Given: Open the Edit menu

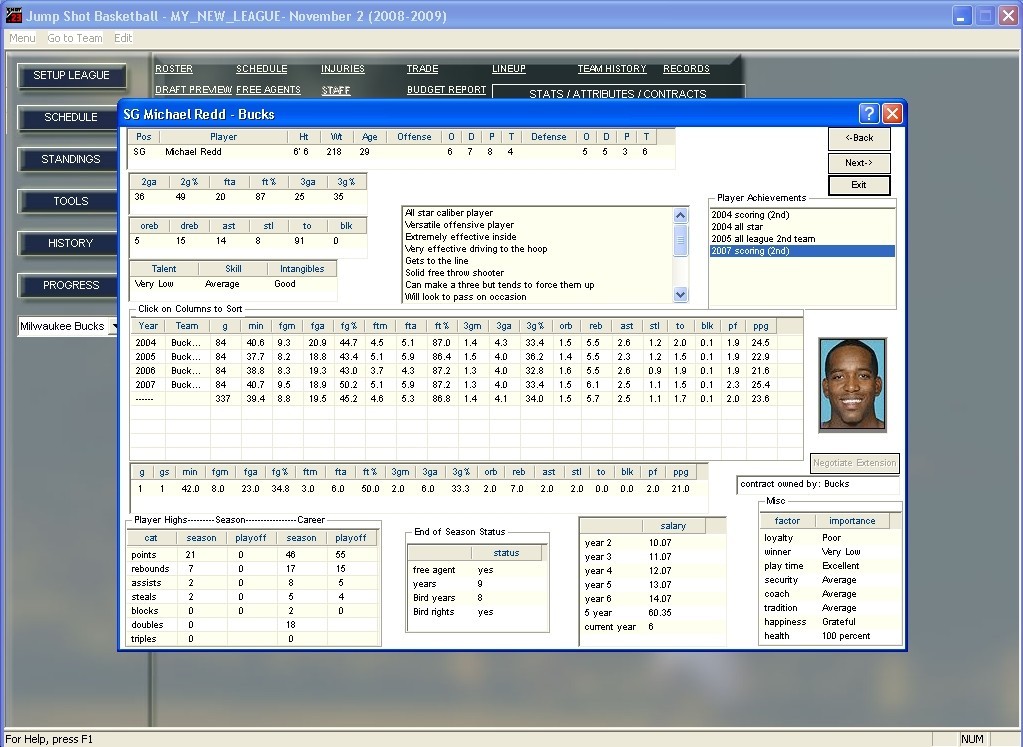Looking at the screenshot, I should coord(123,38).
